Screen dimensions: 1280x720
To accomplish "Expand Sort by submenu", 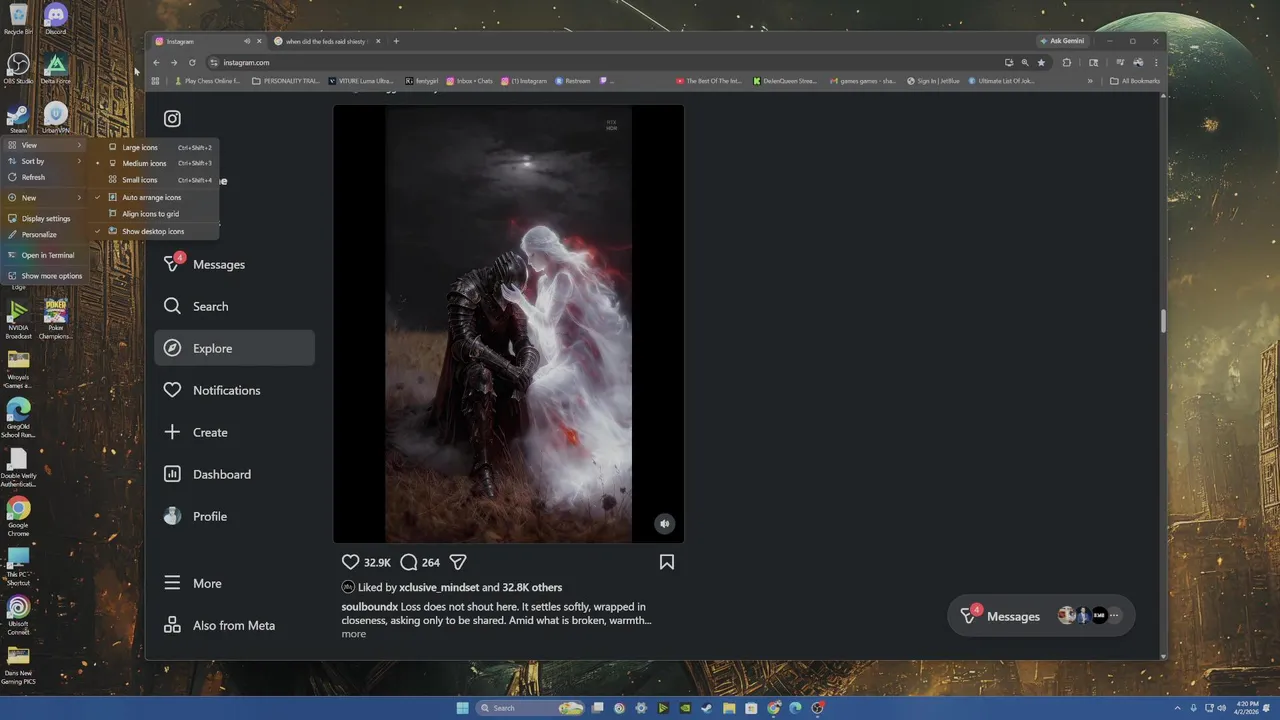I will (x=45, y=161).
